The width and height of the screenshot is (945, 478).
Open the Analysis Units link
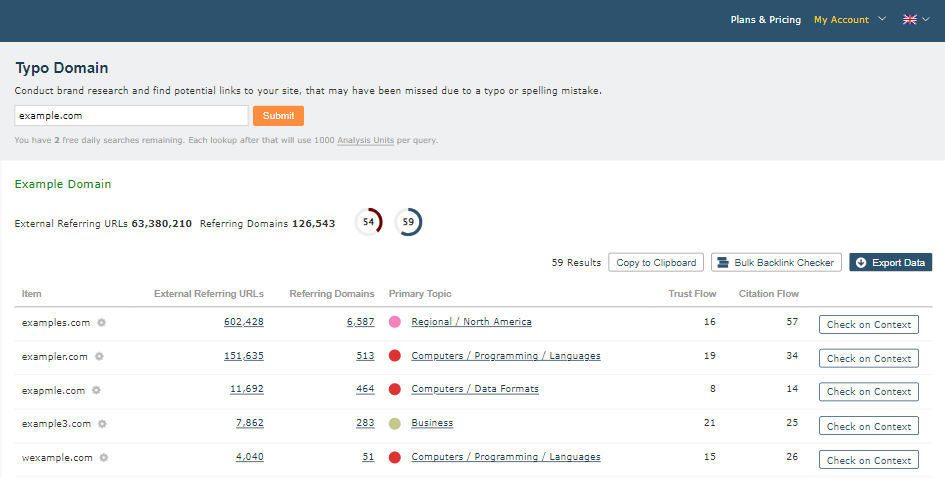point(366,140)
